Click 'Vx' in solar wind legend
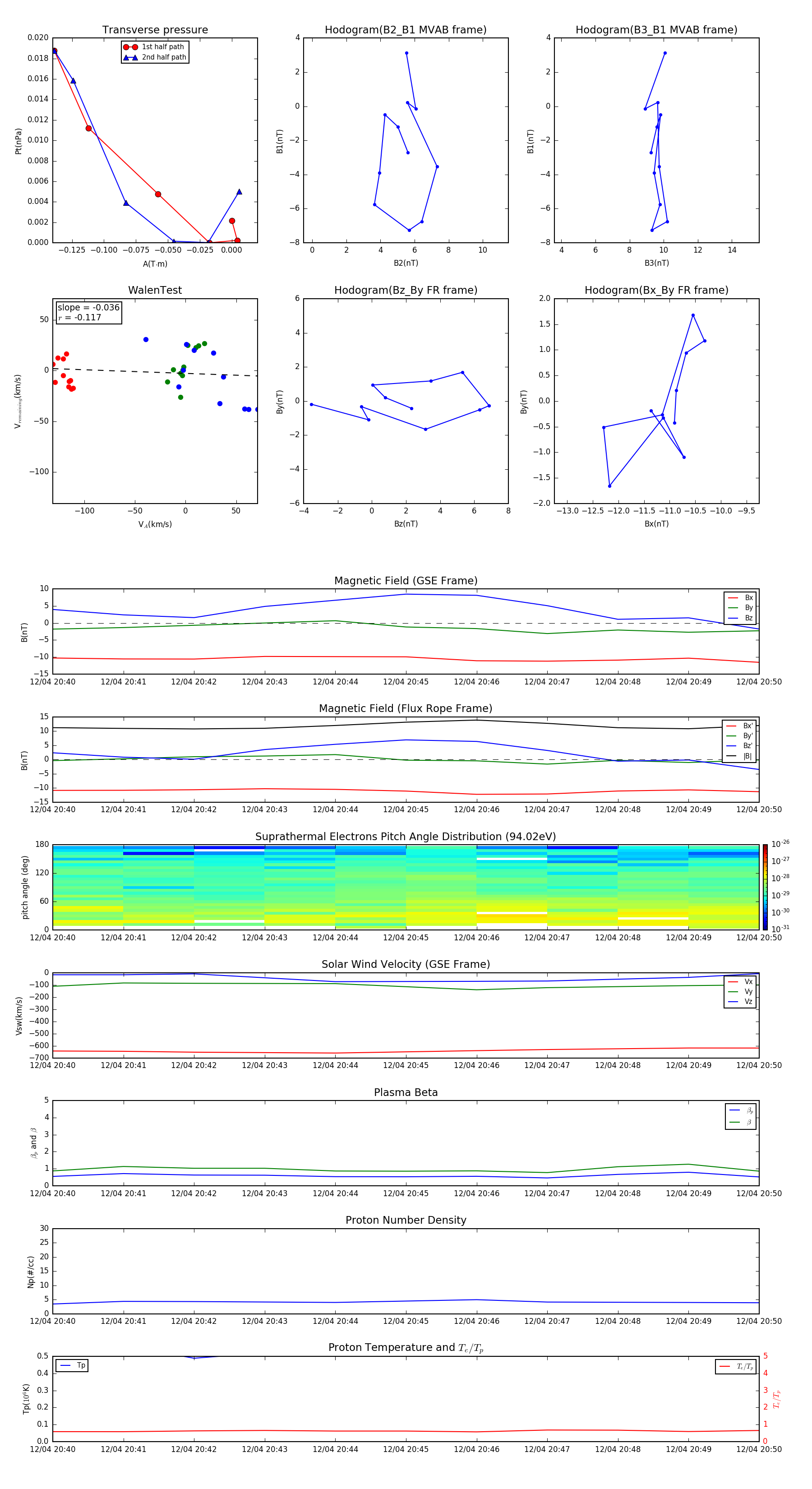This screenshot has height=1489, width=812. click(740, 981)
